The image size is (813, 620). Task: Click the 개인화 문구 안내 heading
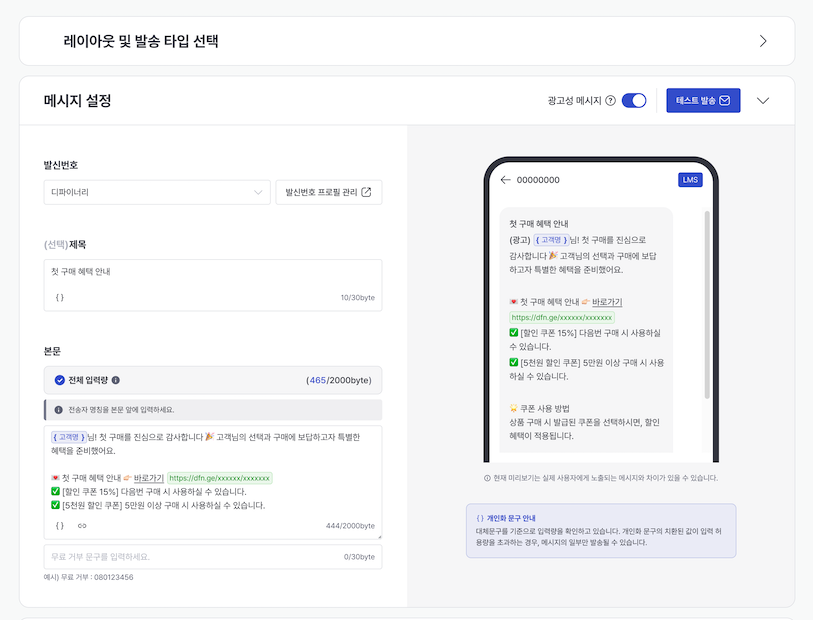(511, 518)
